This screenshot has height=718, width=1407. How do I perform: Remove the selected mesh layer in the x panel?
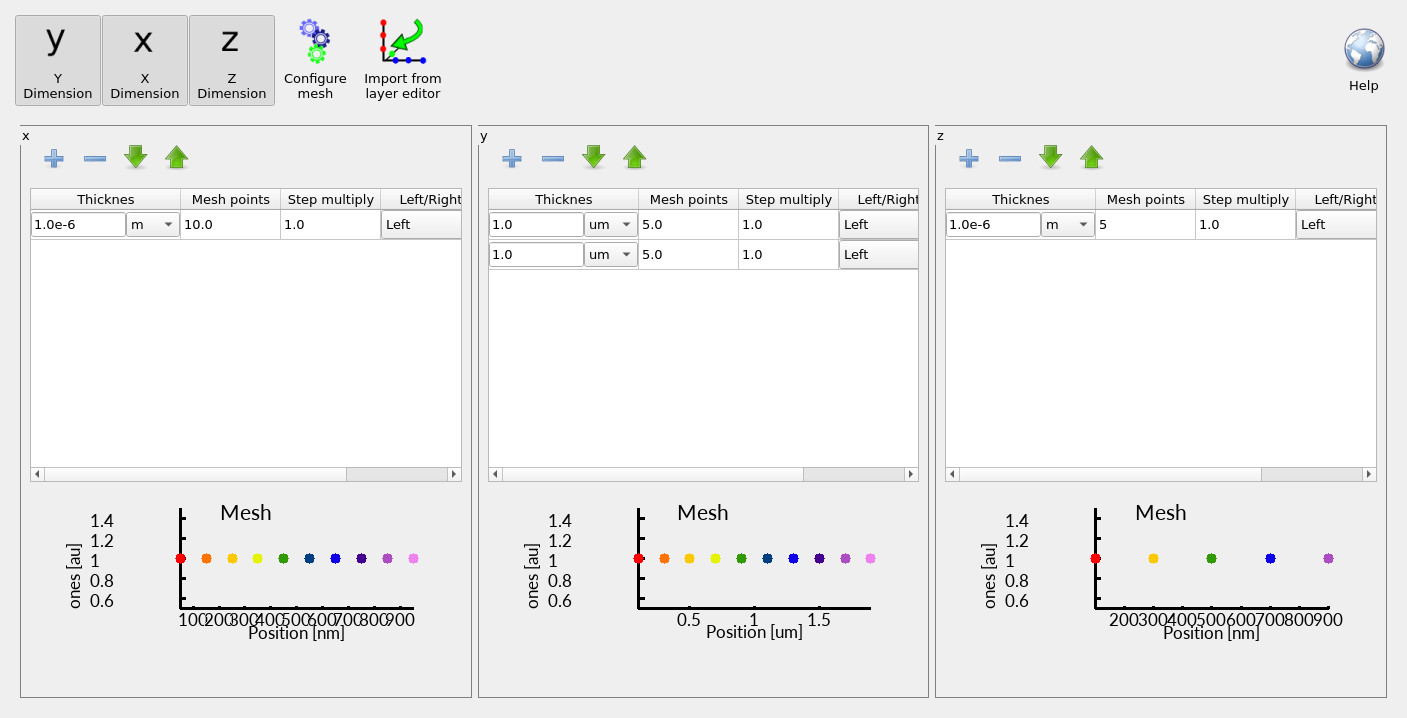click(95, 158)
